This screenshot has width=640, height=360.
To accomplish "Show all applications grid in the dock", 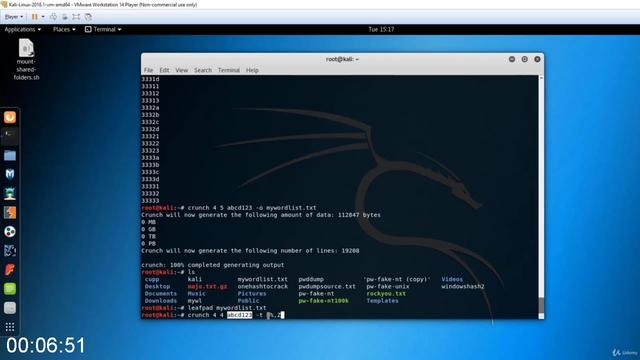I will pyautogui.click(x=10, y=327).
